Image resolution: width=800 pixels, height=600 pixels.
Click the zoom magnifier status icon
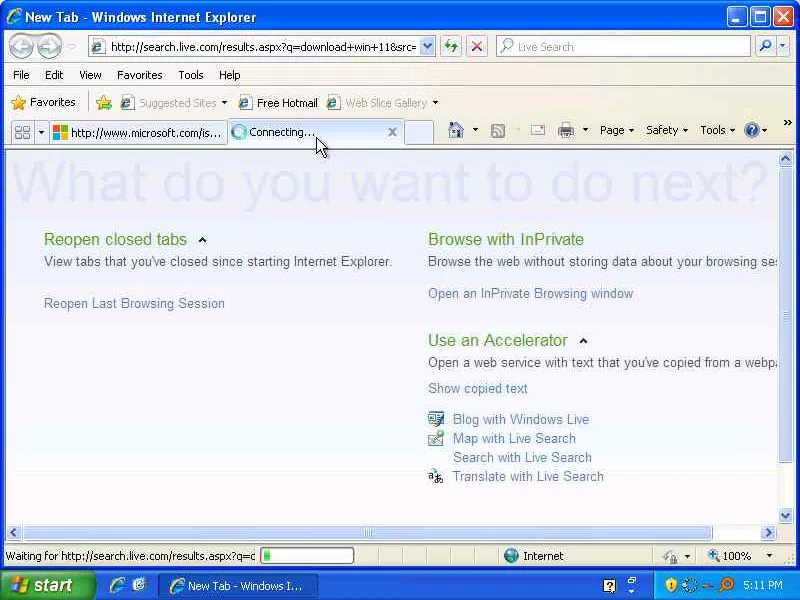(x=714, y=555)
